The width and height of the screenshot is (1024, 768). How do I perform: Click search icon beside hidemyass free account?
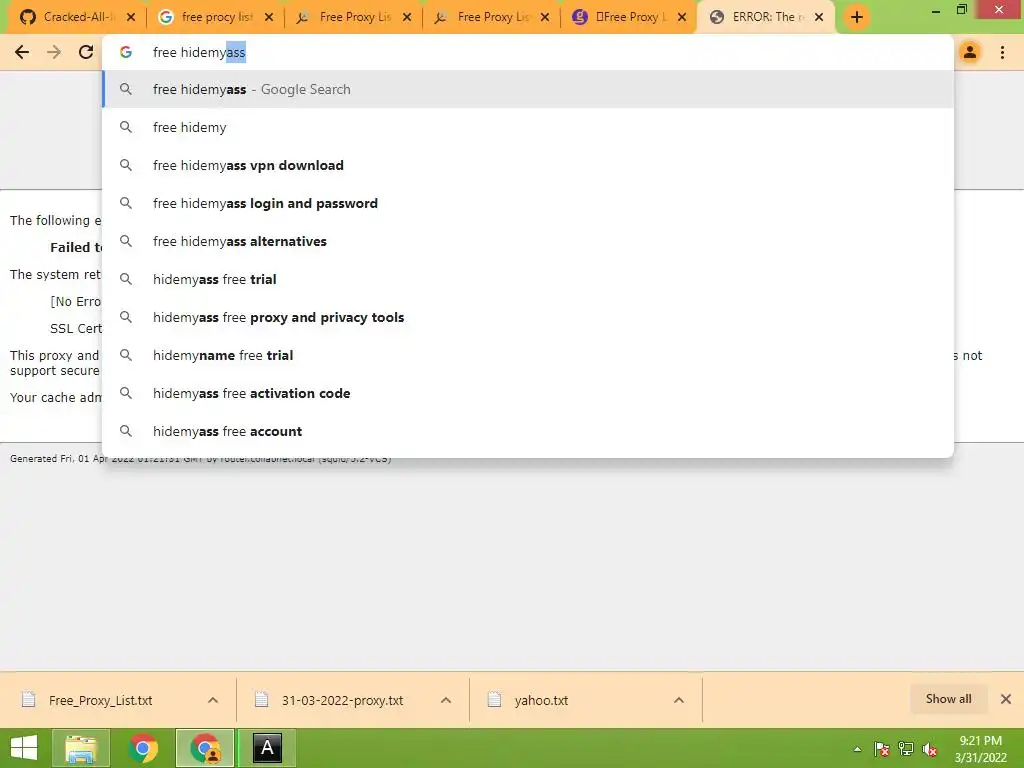[x=126, y=431]
